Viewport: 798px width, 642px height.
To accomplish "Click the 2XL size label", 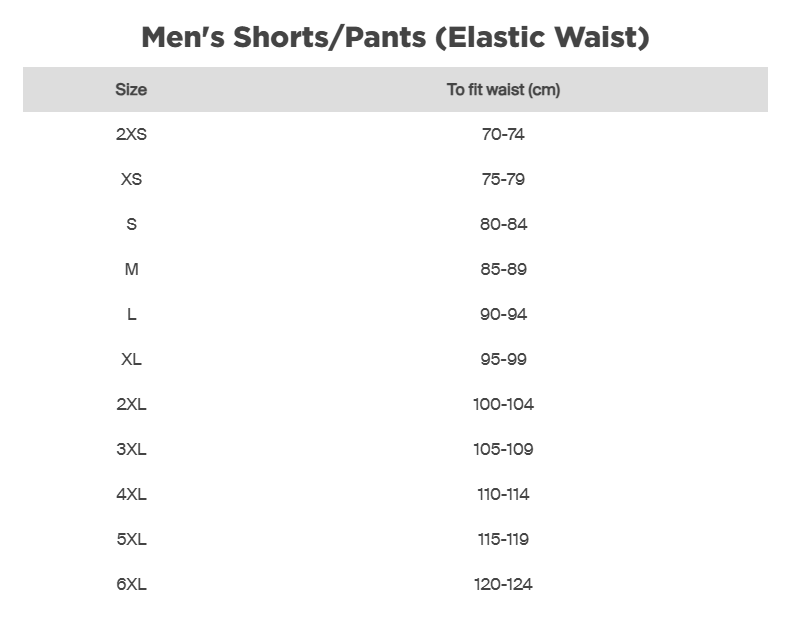I will [131, 404].
